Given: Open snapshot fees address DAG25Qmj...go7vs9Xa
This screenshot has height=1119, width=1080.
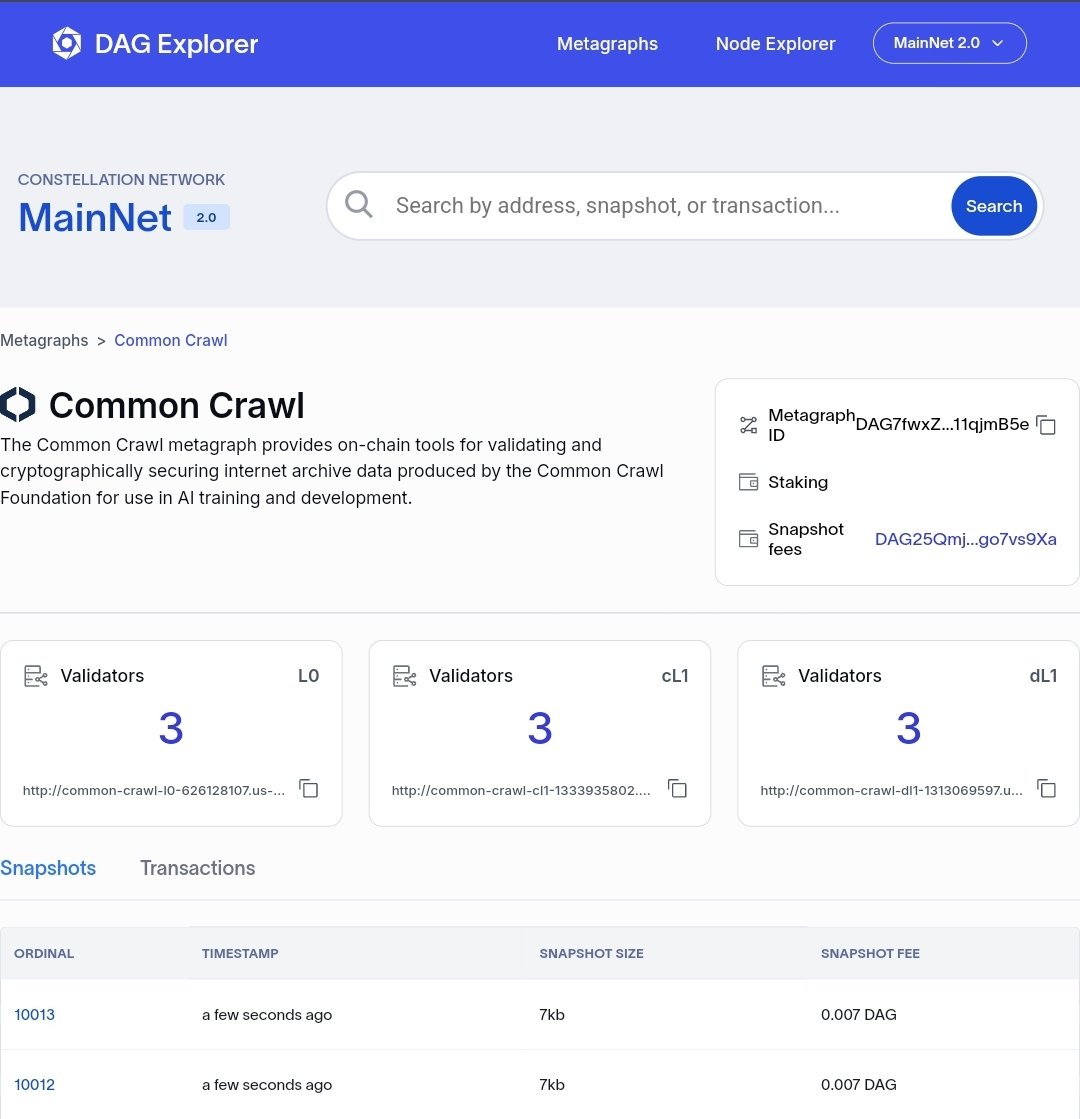Looking at the screenshot, I should point(965,539).
